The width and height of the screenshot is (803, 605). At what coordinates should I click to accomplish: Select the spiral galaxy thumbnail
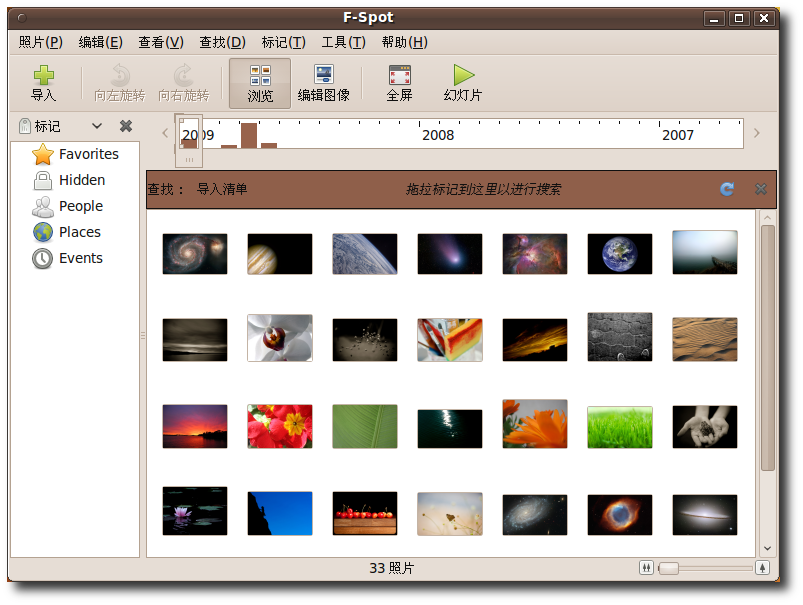[x=195, y=254]
